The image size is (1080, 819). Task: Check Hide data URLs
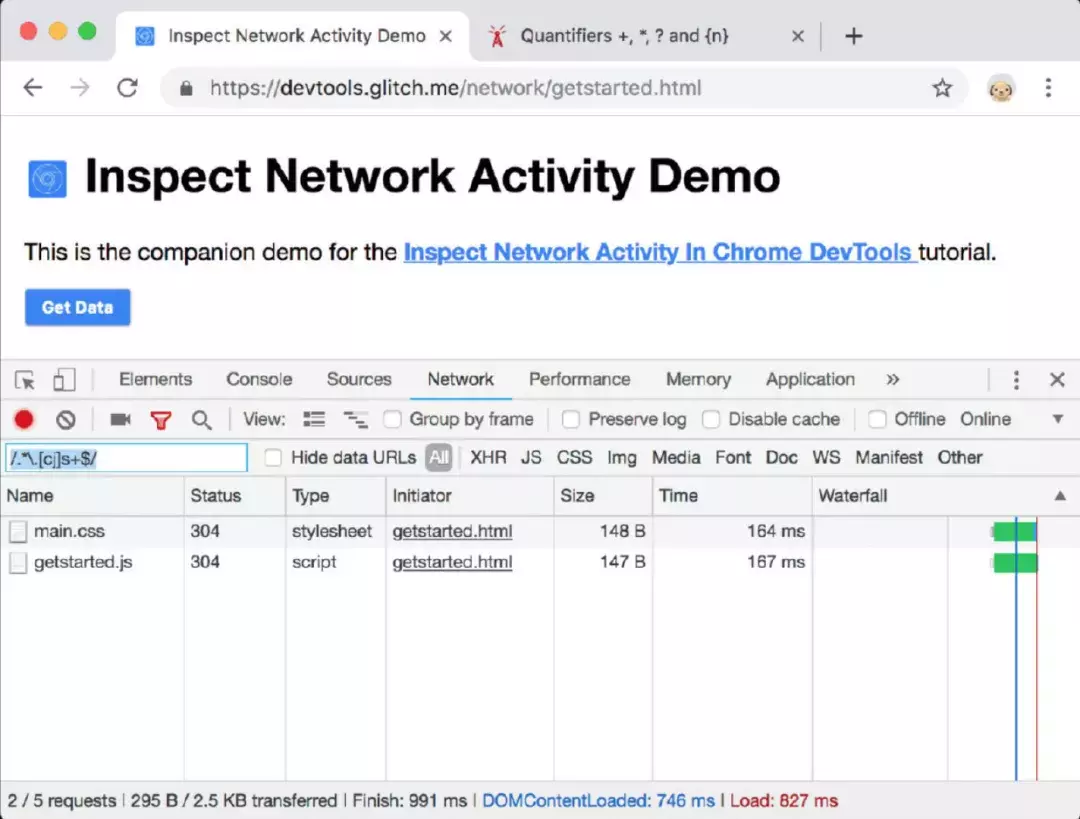[273, 457]
